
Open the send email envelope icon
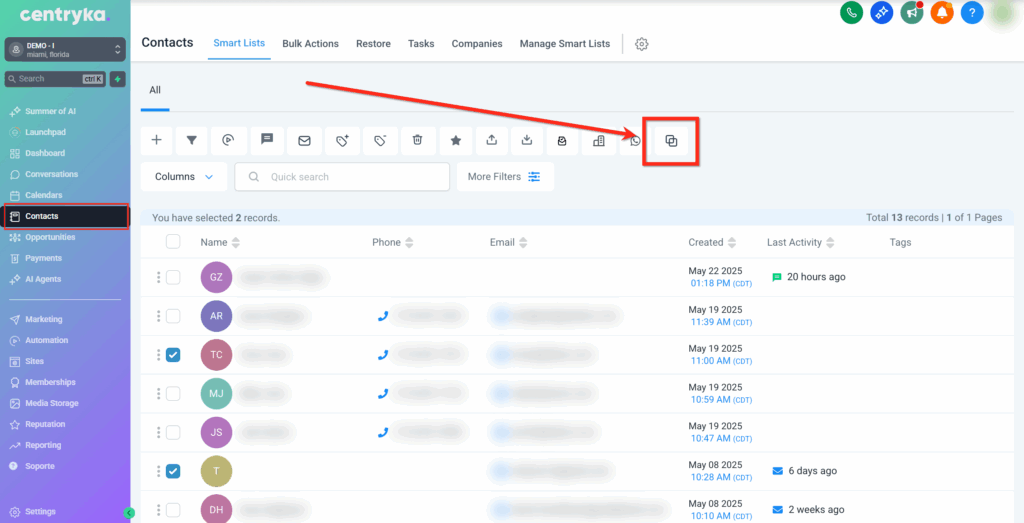(x=304, y=141)
